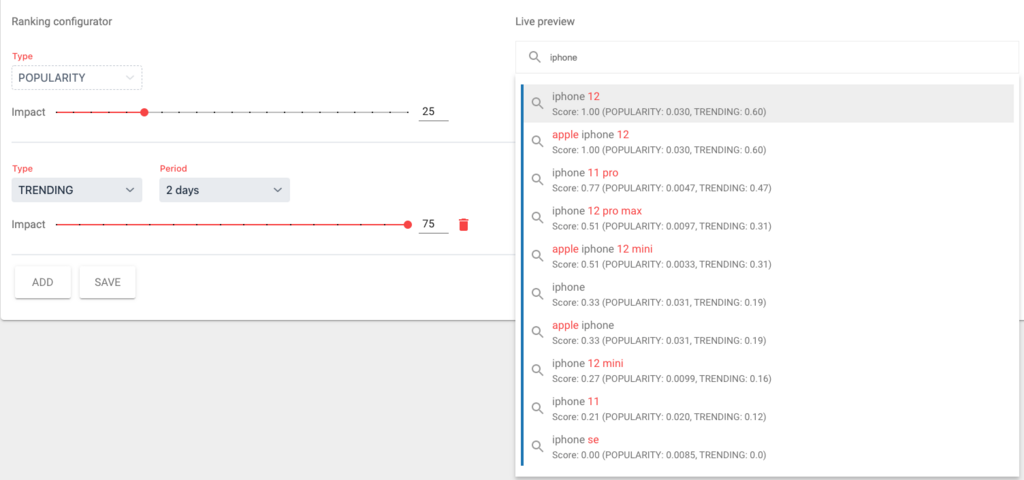Screen dimensions: 1024x480
Task: Click magnifier icon beside 'iphone 11 pro' suggestion
Action: (x=537, y=179)
